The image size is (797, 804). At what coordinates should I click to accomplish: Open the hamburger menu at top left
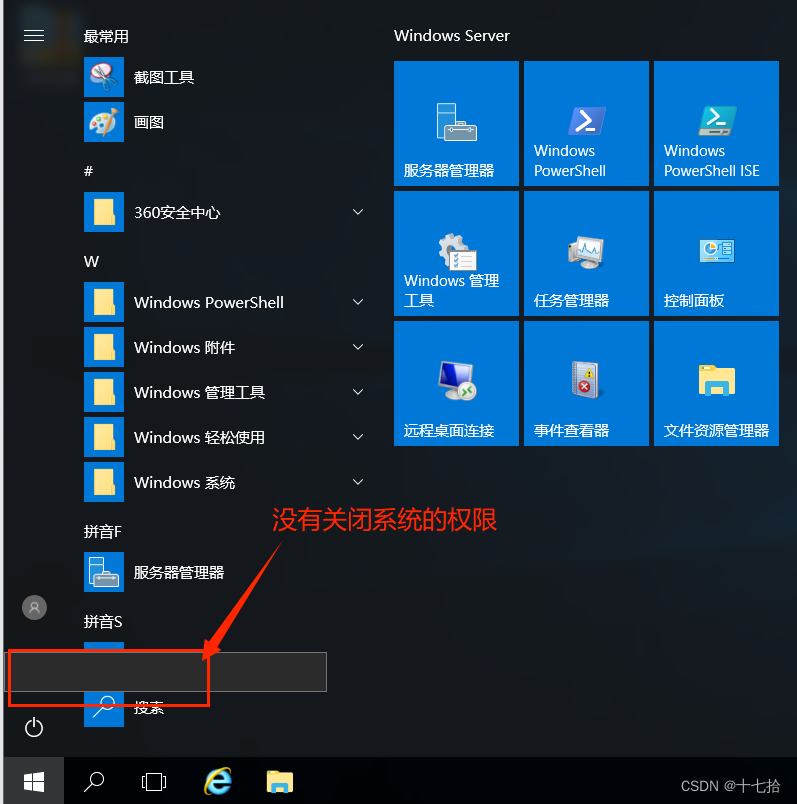pyautogui.click(x=34, y=35)
